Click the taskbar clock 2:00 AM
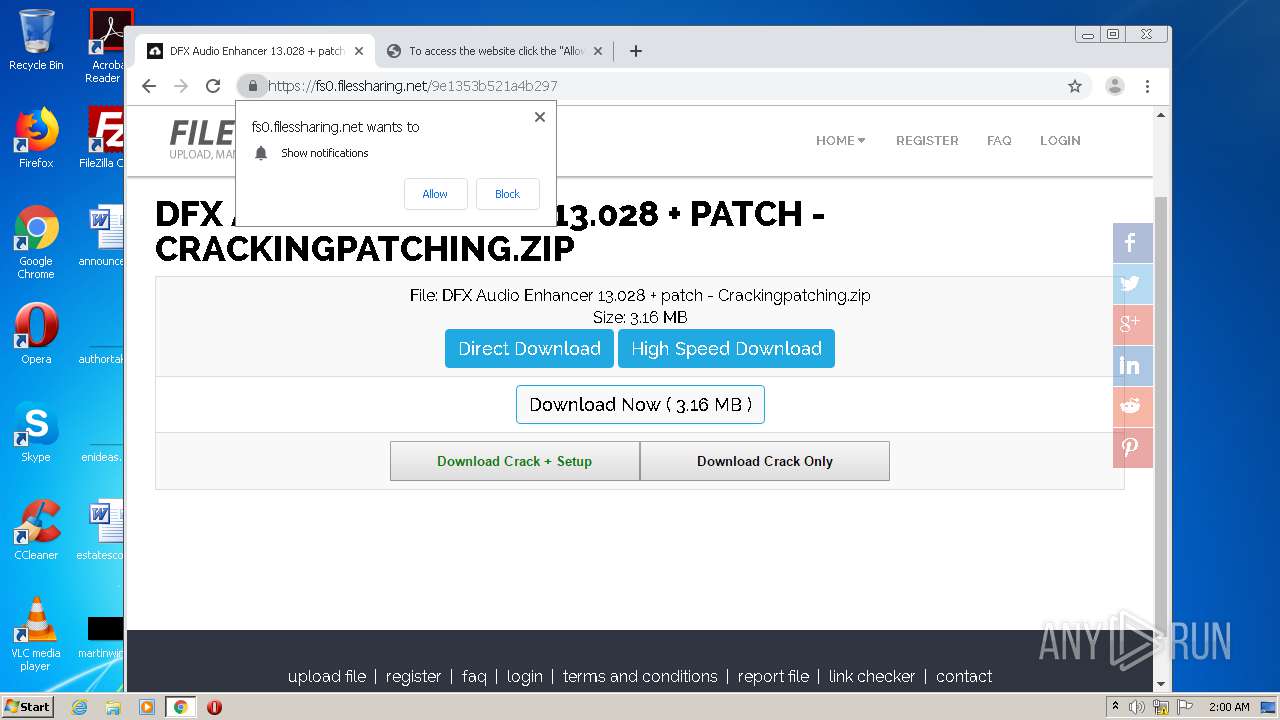Image resolution: width=1280 pixels, height=720 pixels. [x=1229, y=707]
